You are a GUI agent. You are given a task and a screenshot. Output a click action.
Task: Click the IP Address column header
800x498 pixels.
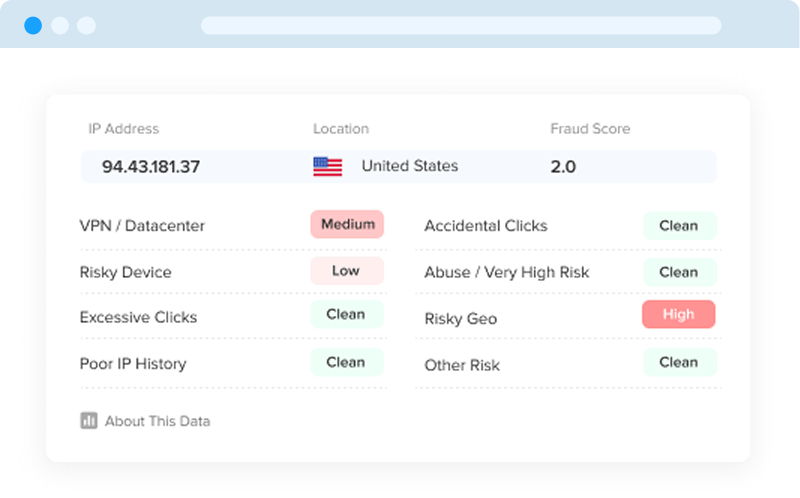[x=123, y=129]
